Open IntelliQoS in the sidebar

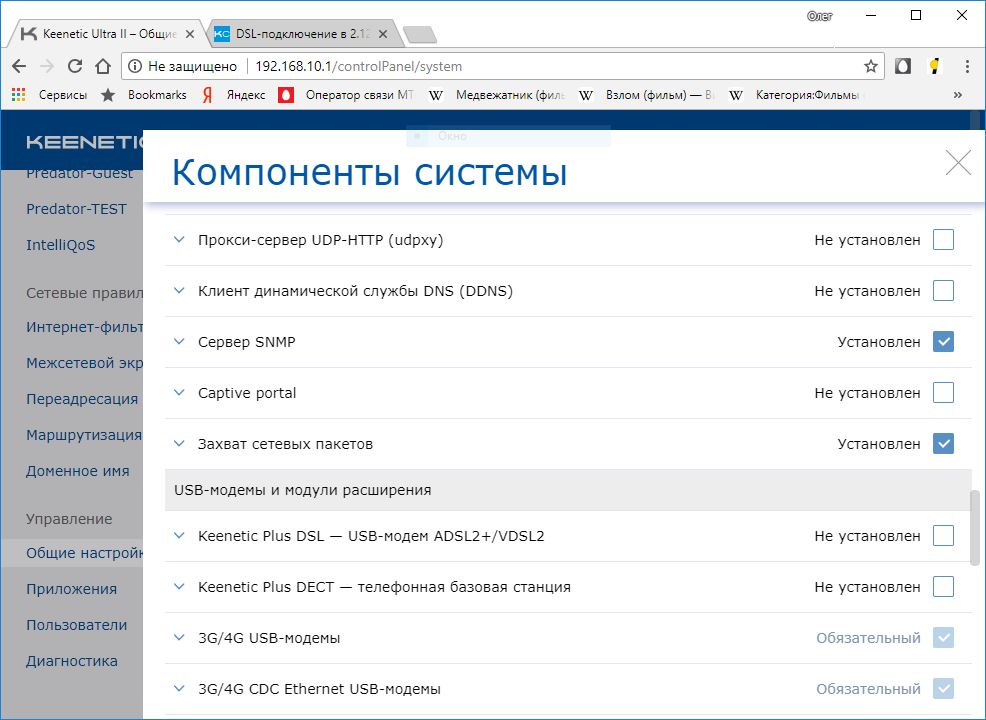click(x=60, y=245)
